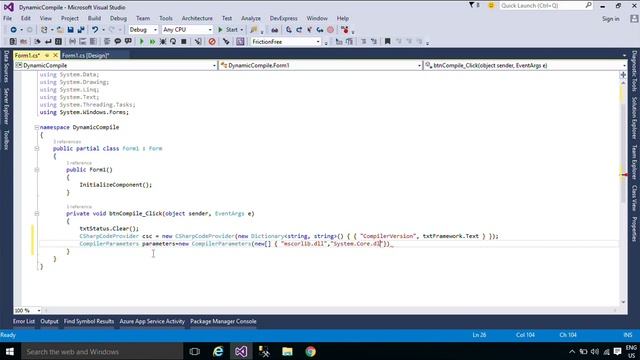Open the file folder icon in toolbar
This screenshot has height=360, width=640.
point(60,30)
